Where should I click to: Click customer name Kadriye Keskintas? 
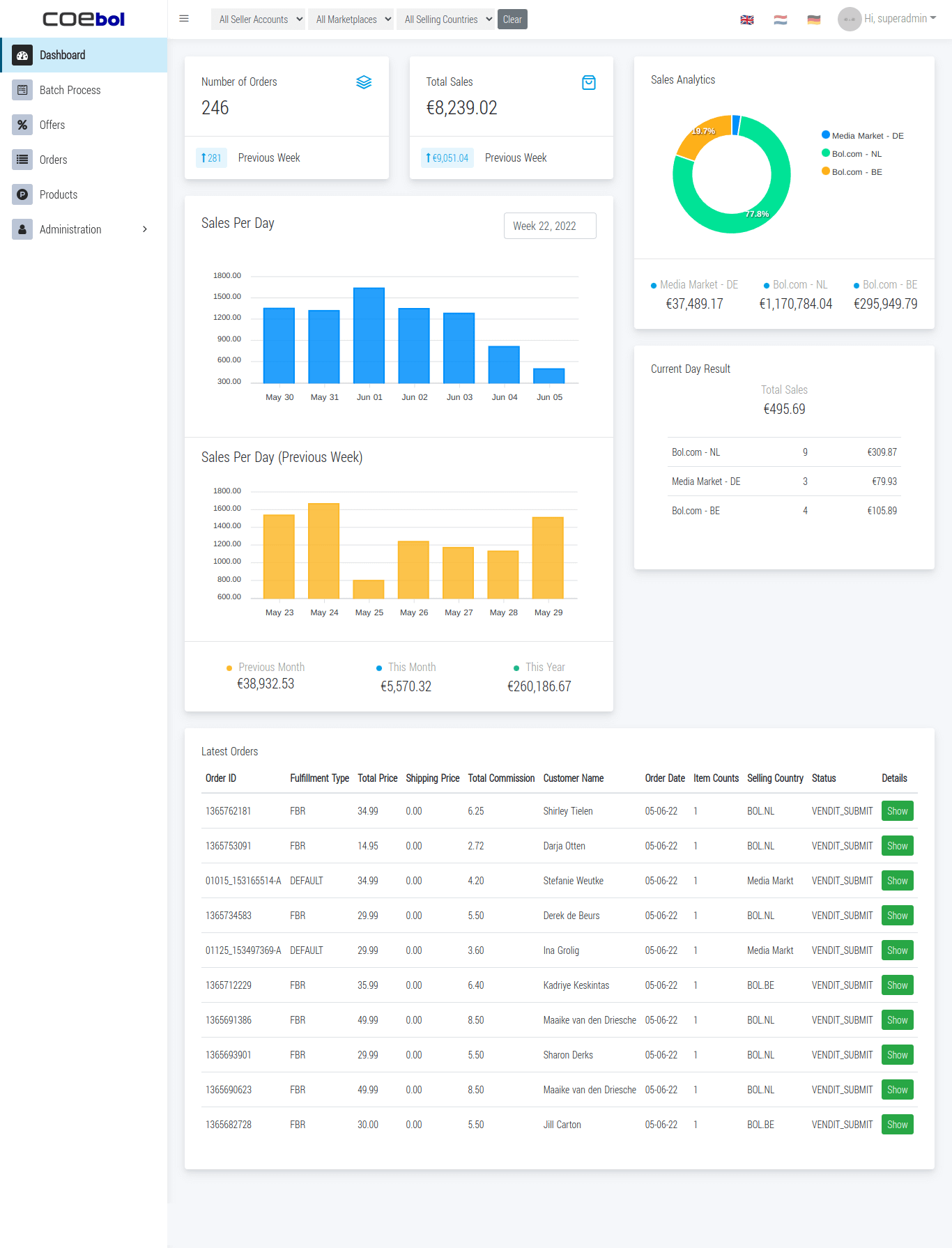tap(576, 985)
